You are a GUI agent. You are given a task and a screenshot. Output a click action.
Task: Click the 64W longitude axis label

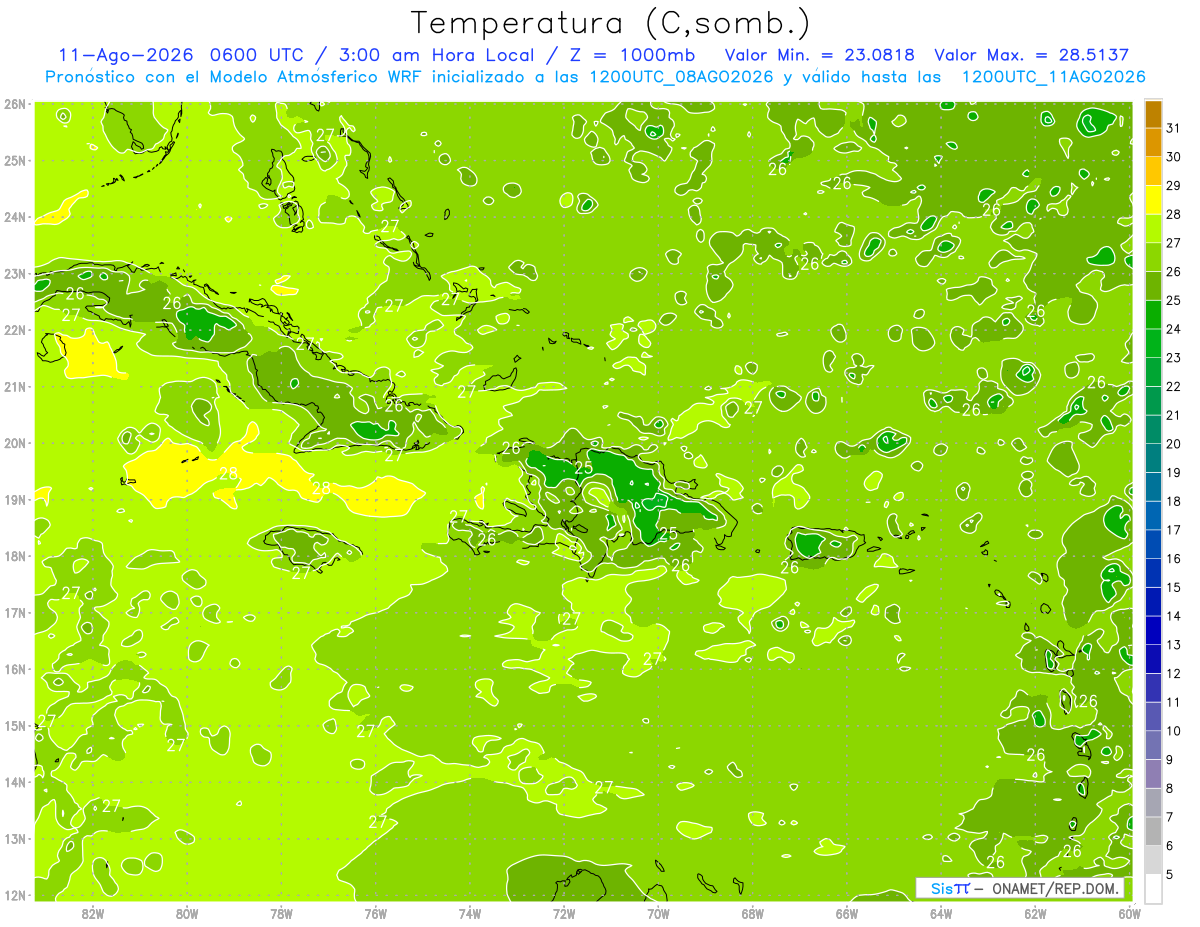941,913
